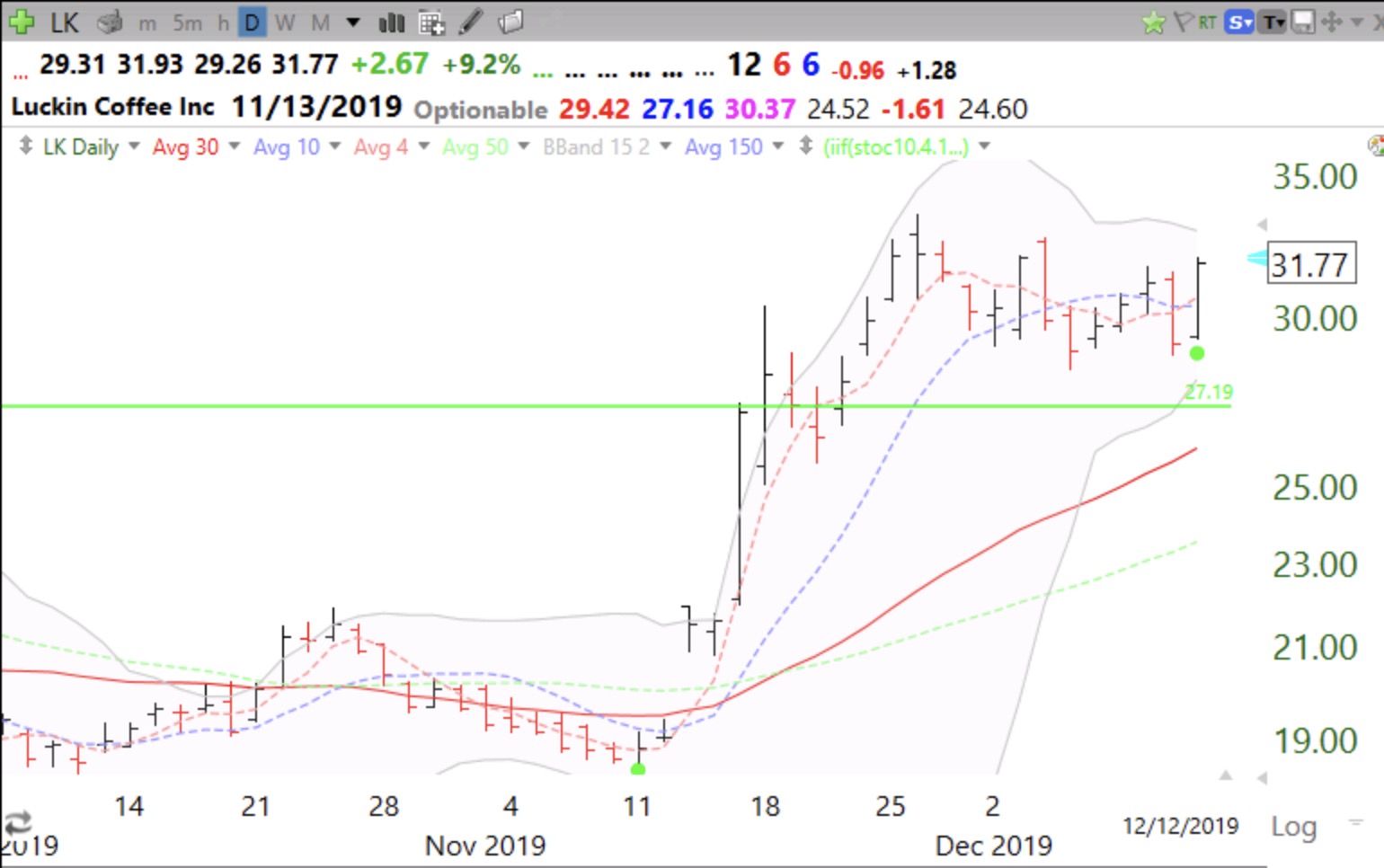Click the Avg 10 indicator label
1384x868 pixels.
286,146
